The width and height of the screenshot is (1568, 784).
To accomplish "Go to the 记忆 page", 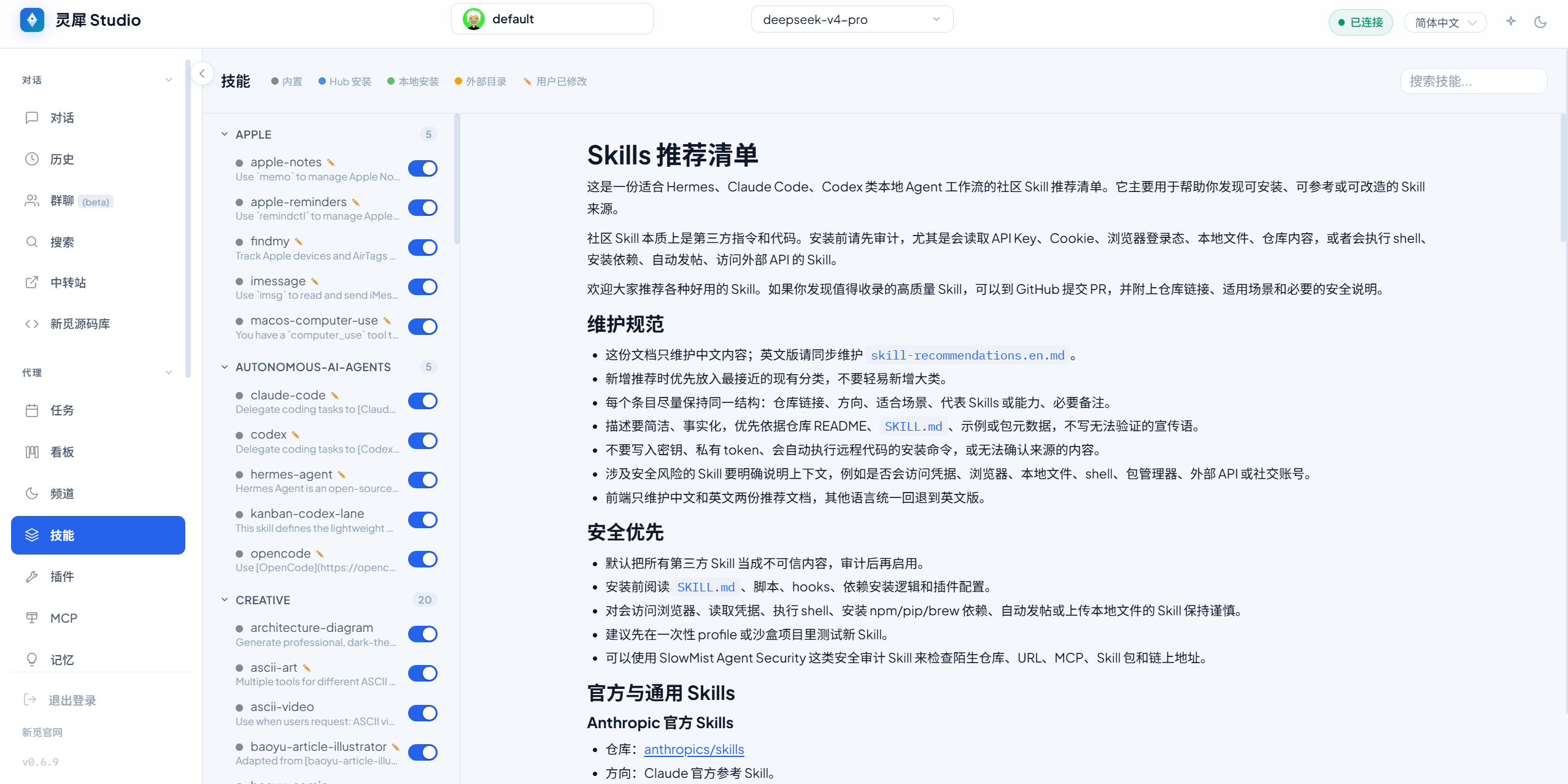I will click(x=98, y=659).
